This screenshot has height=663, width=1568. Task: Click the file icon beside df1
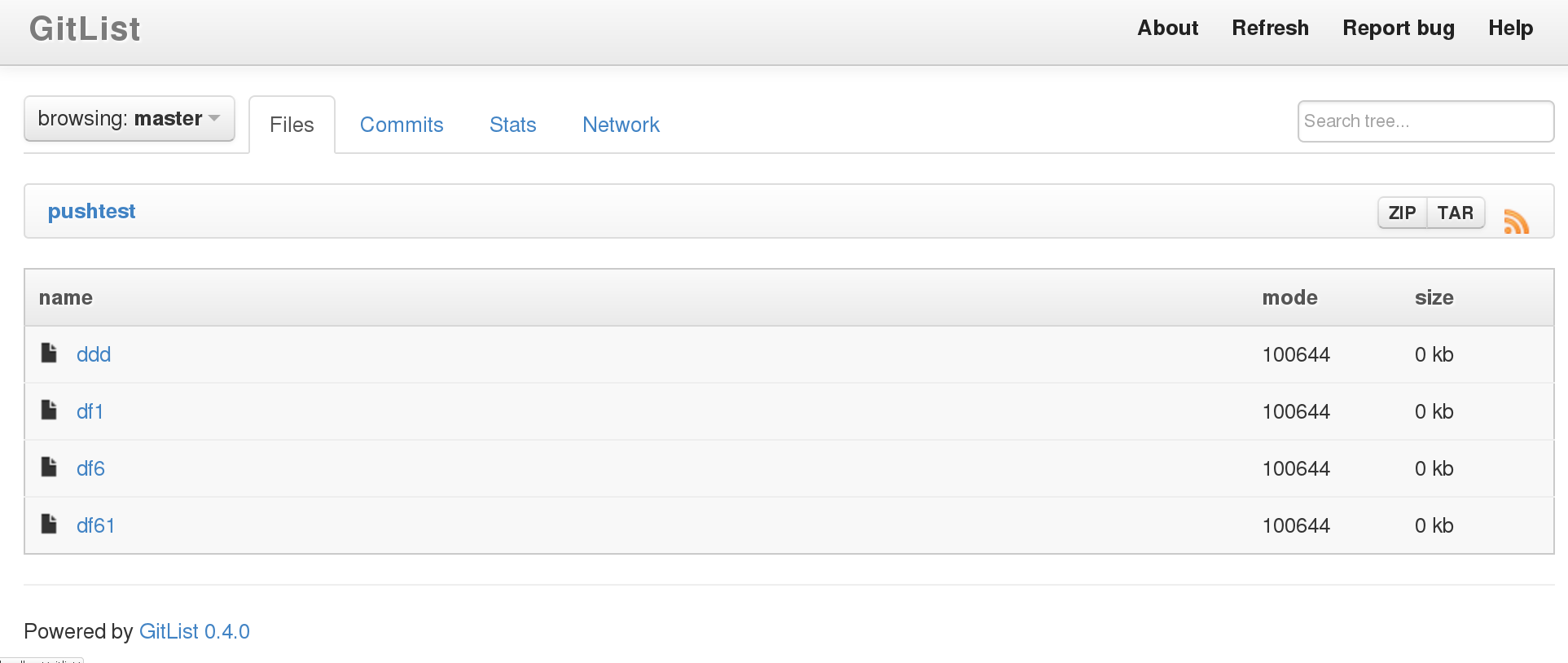click(49, 410)
